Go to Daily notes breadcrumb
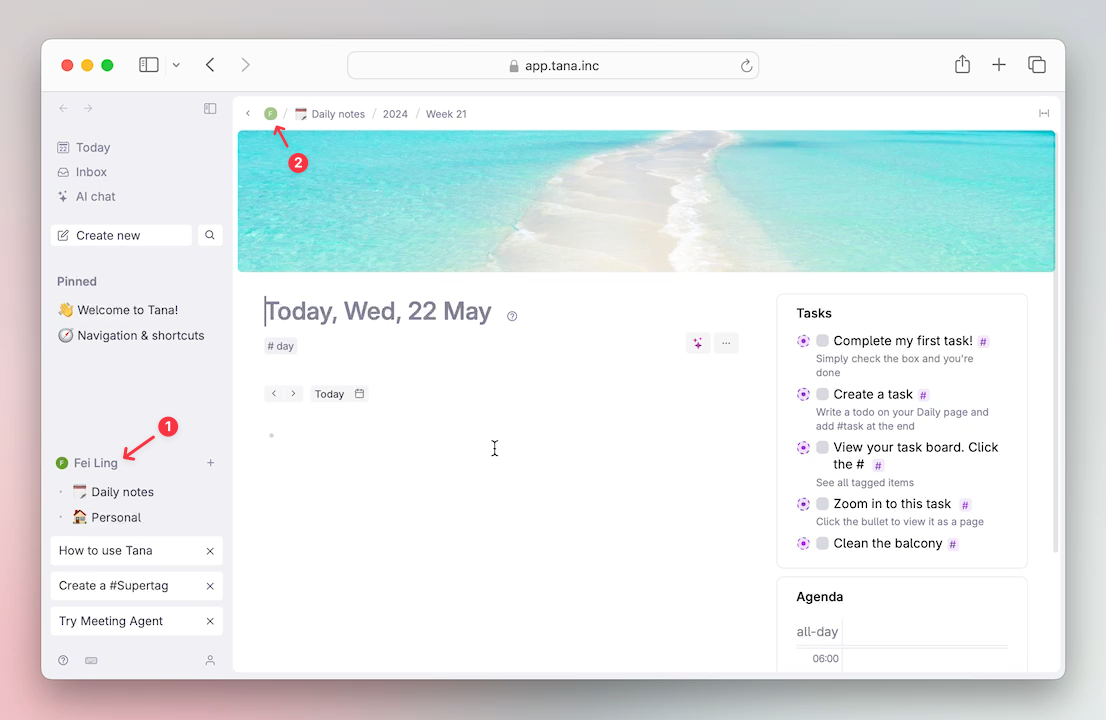Viewport: 1106px width, 720px height. pos(330,114)
